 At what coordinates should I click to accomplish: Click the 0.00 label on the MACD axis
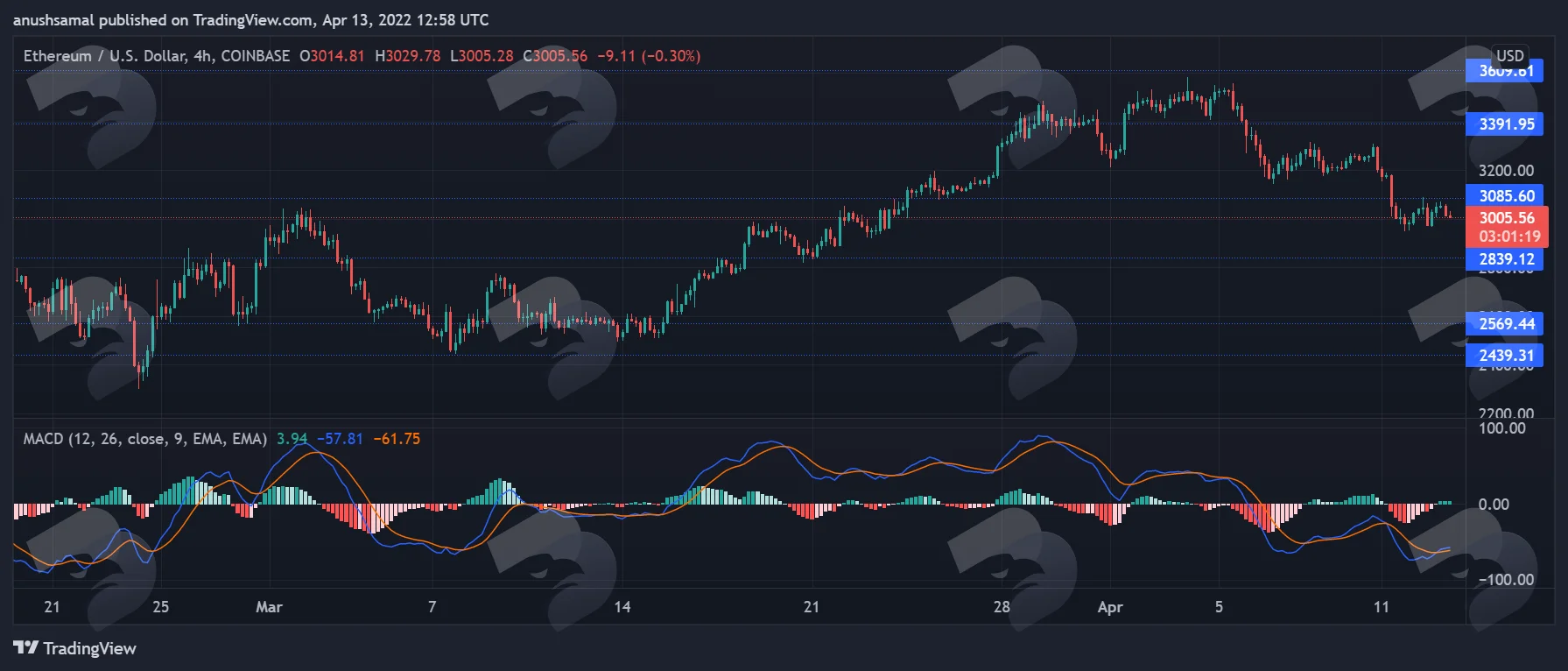click(1494, 505)
